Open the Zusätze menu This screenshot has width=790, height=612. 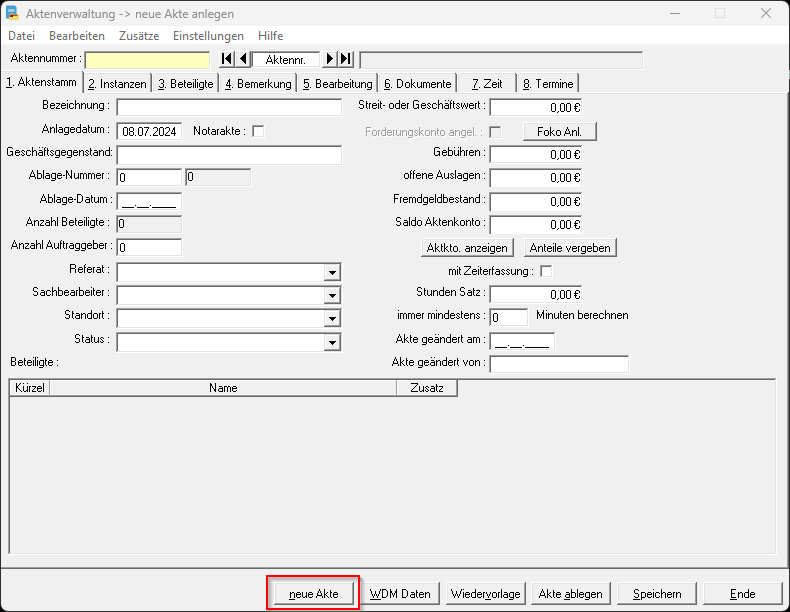click(139, 36)
